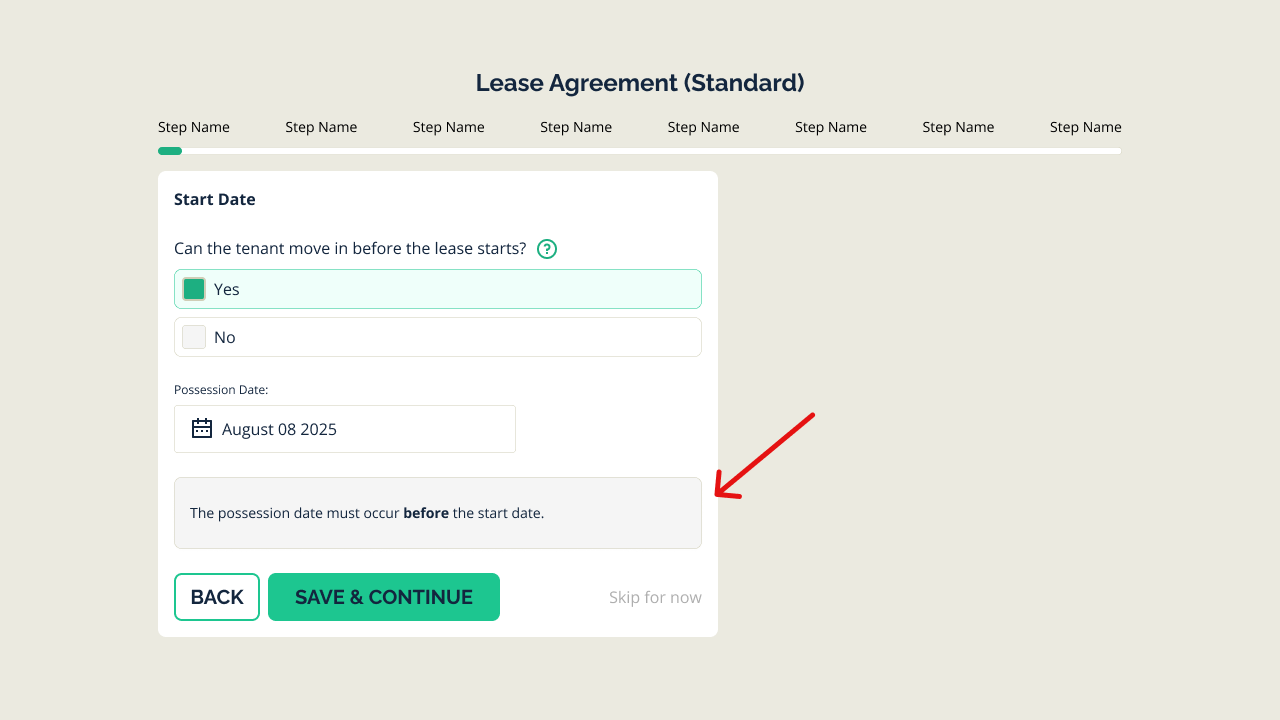Enable the Yes option for early move-in
The height and width of the screenshot is (720, 1280).
[x=437, y=288]
